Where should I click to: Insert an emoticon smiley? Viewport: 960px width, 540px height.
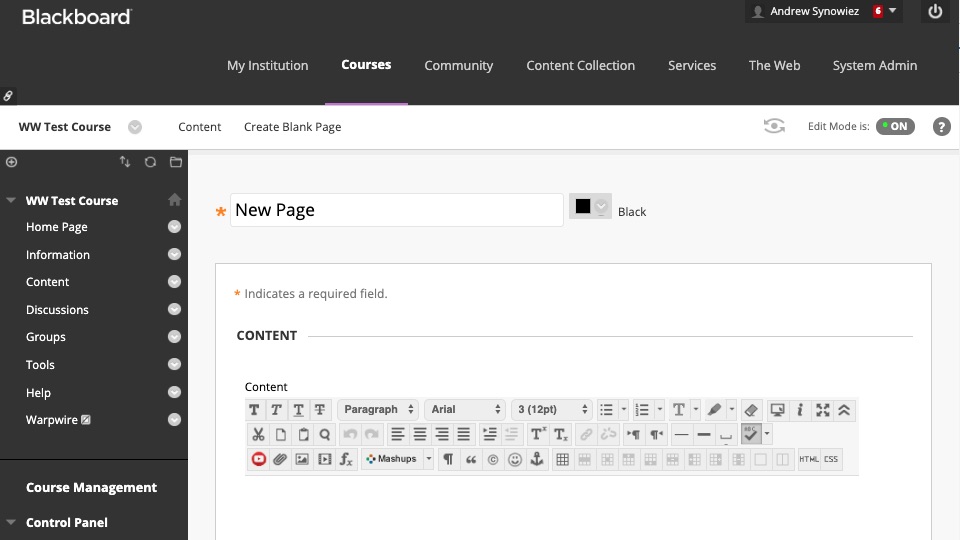point(515,459)
